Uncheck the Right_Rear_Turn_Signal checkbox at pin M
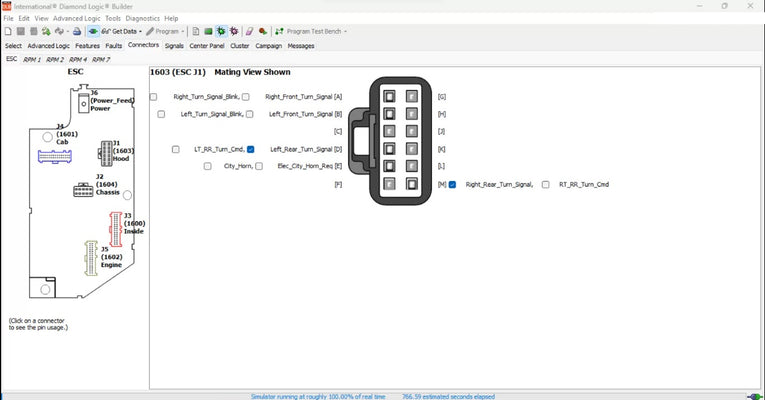This screenshot has width=765, height=400. [x=453, y=185]
